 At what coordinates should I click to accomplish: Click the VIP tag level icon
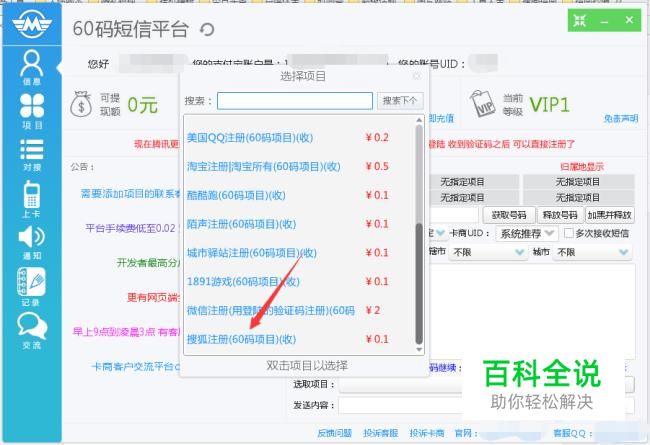click(x=483, y=104)
